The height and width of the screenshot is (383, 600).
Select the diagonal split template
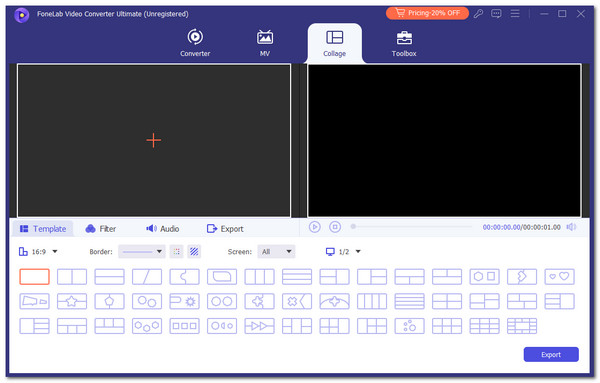point(147,277)
